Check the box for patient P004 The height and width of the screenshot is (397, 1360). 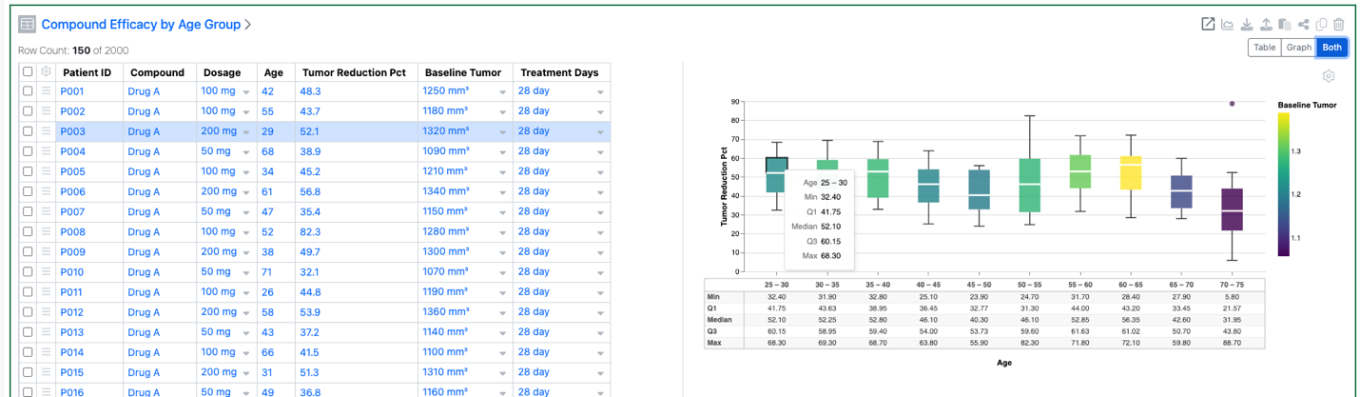[x=28, y=151]
